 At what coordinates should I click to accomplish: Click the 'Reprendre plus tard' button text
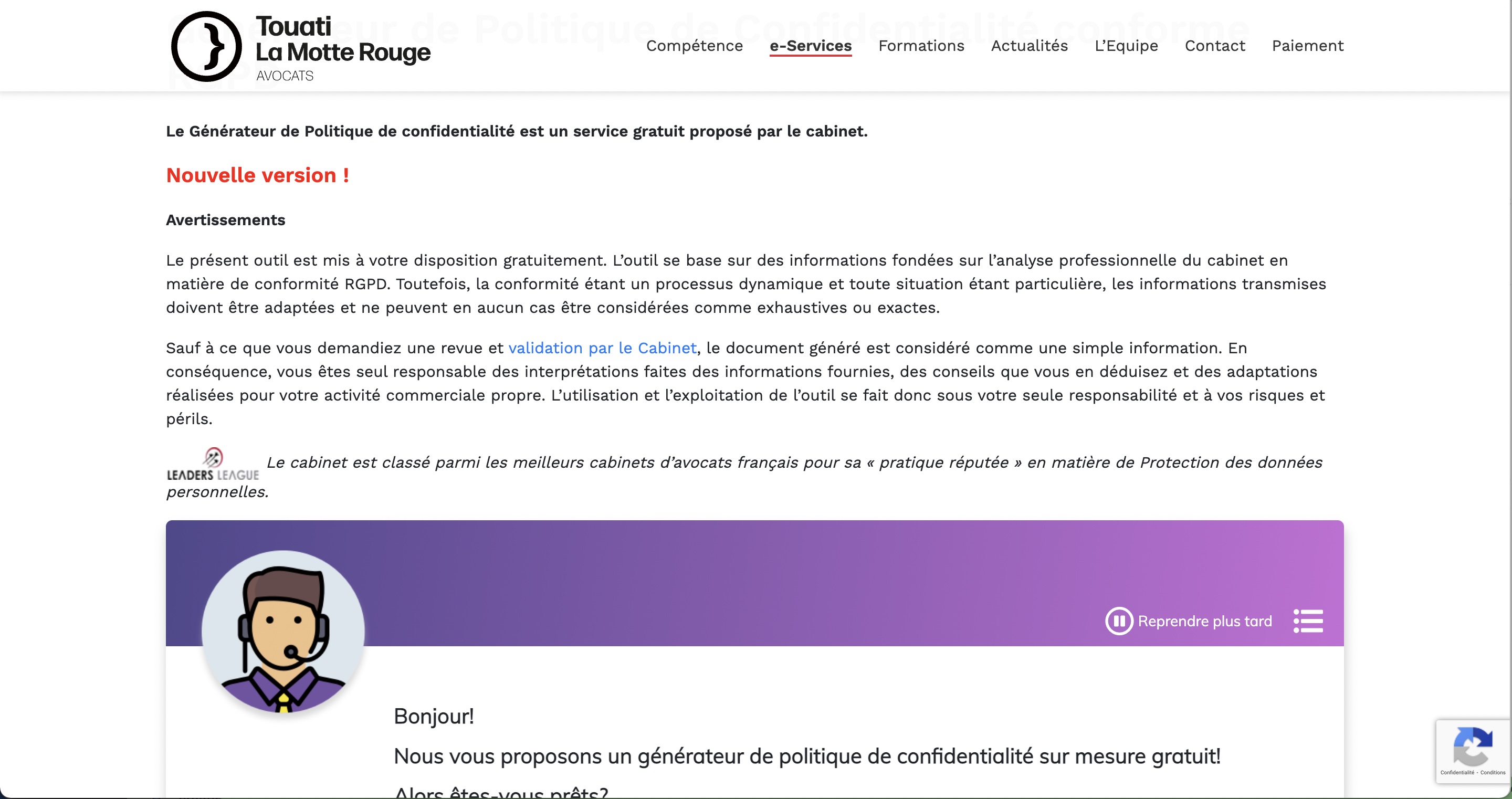coord(1204,621)
